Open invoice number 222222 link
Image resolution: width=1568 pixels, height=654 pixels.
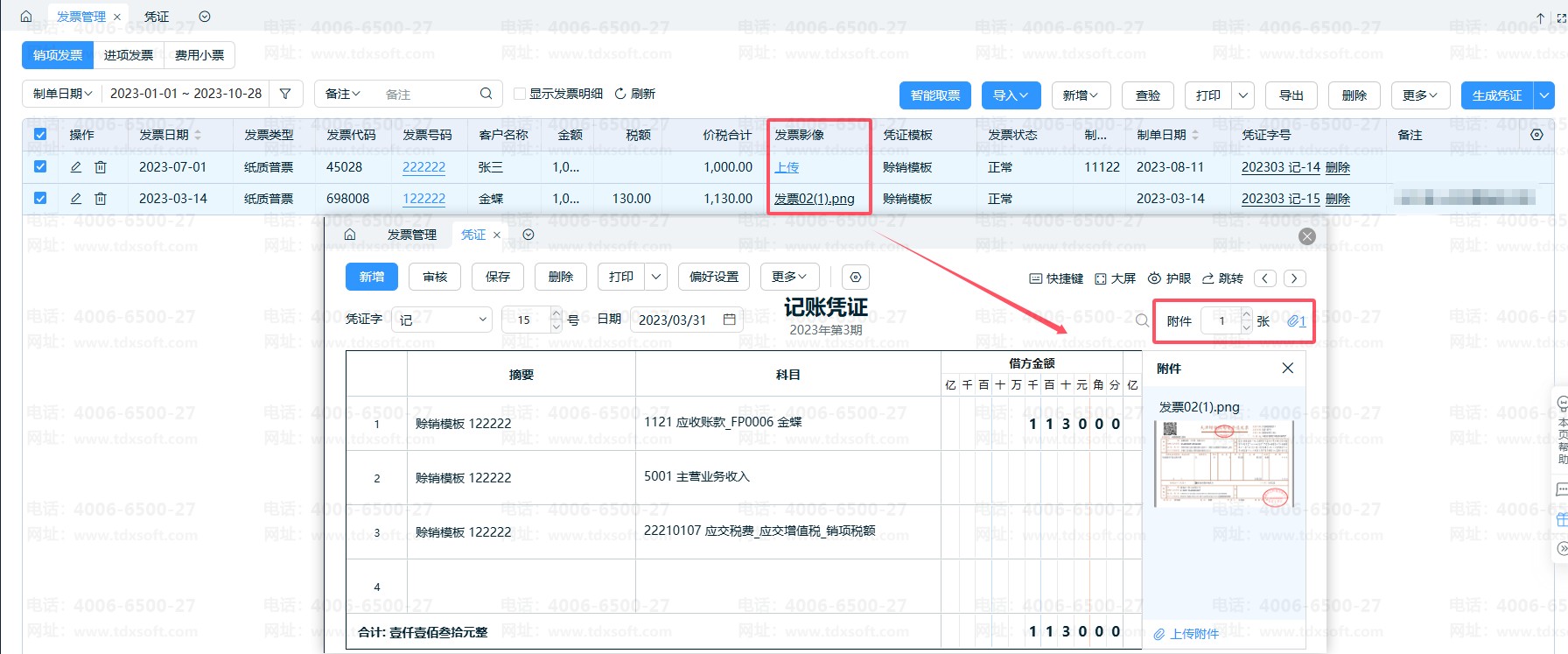pos(423,167)
